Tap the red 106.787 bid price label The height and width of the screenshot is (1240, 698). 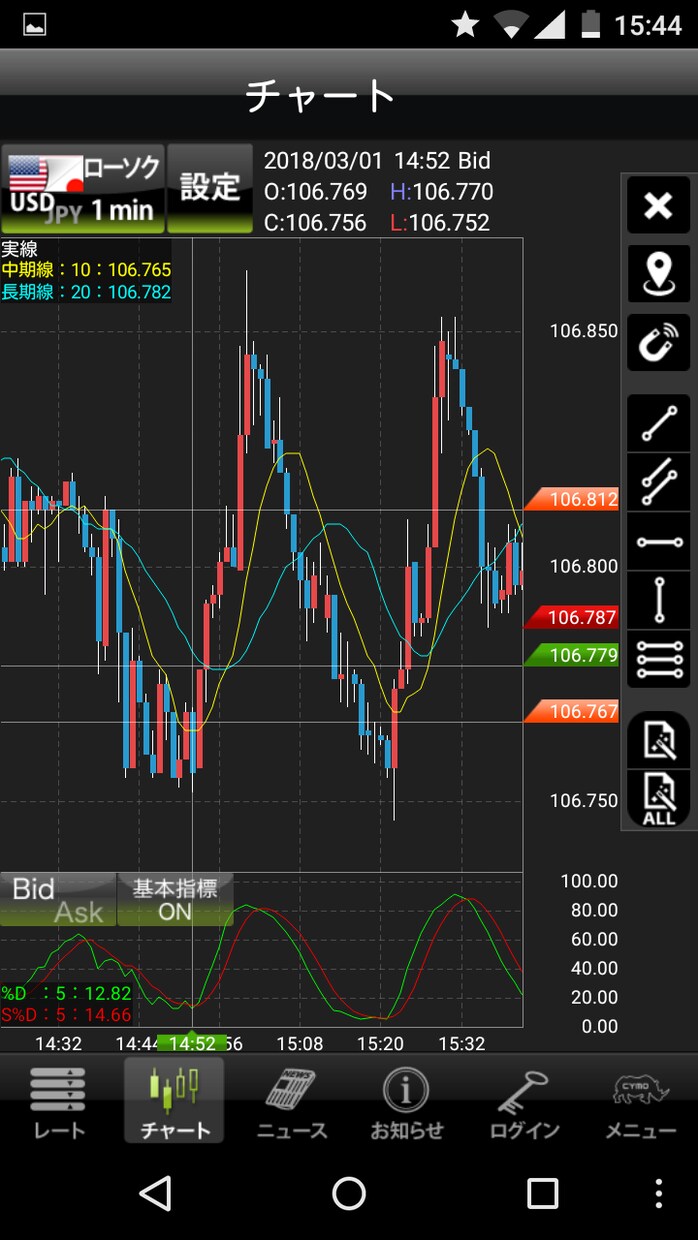pos(573,617)
